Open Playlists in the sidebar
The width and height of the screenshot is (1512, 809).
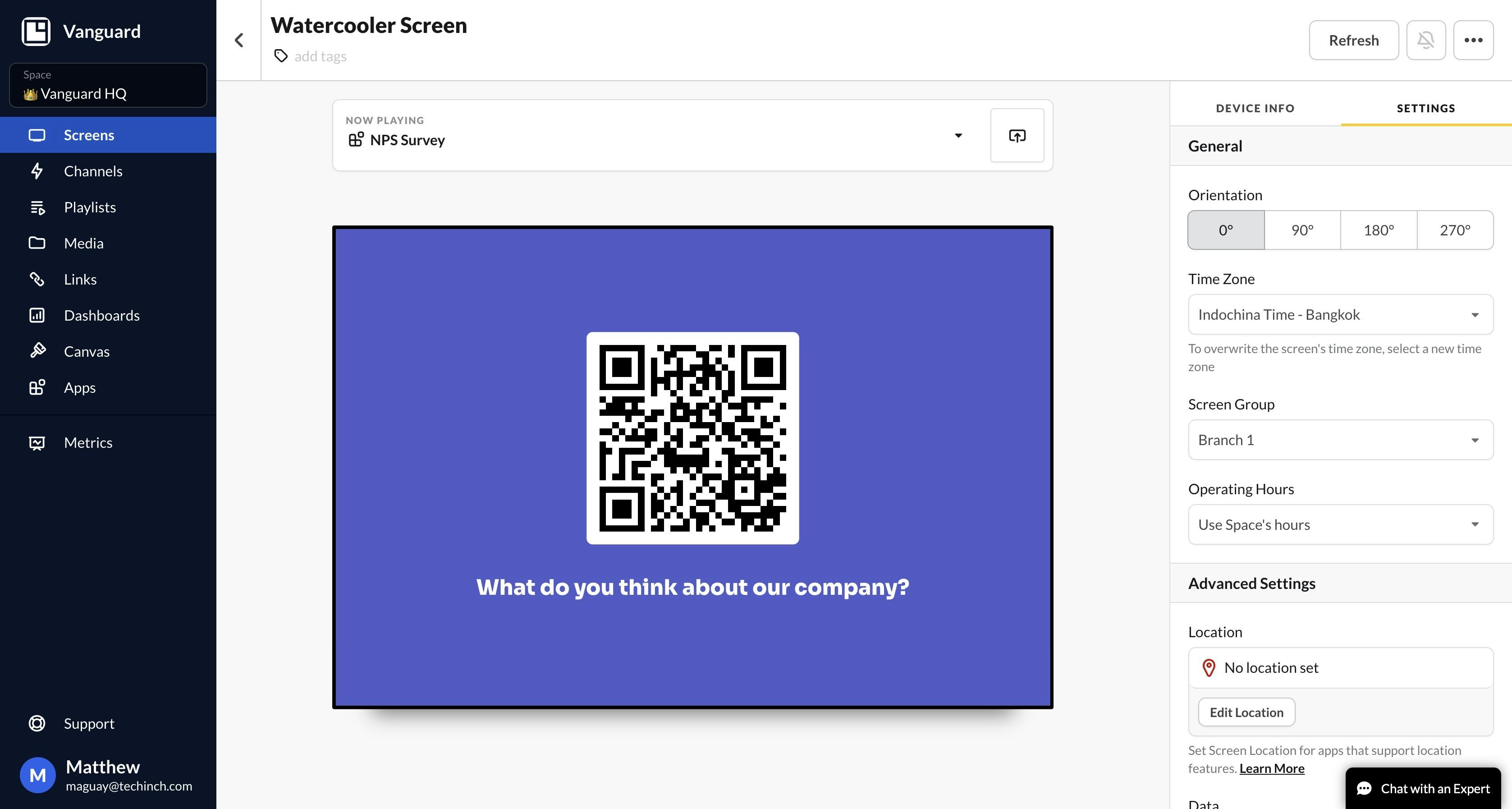click(x=89, y=207)
